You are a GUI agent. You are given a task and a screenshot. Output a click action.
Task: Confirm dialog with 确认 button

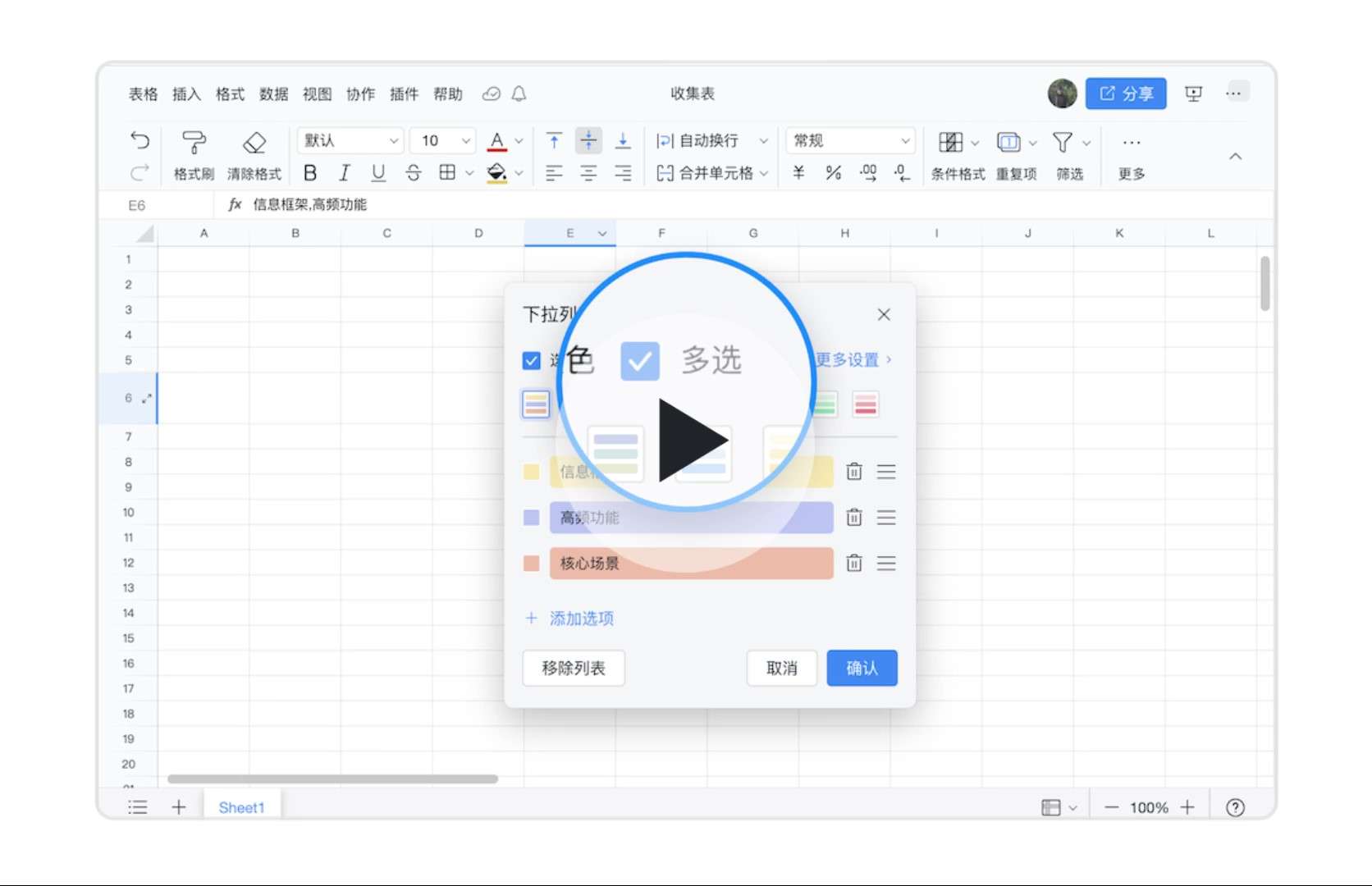pyautogui.click(x=862, y=669)
